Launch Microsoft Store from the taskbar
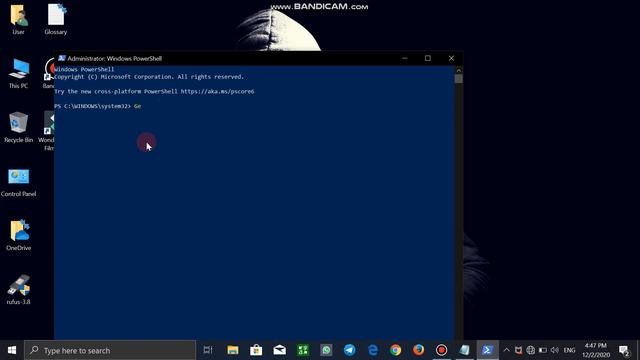Image resolution: width=640 pixels, height=360 pixels. [x=256, y=350]
